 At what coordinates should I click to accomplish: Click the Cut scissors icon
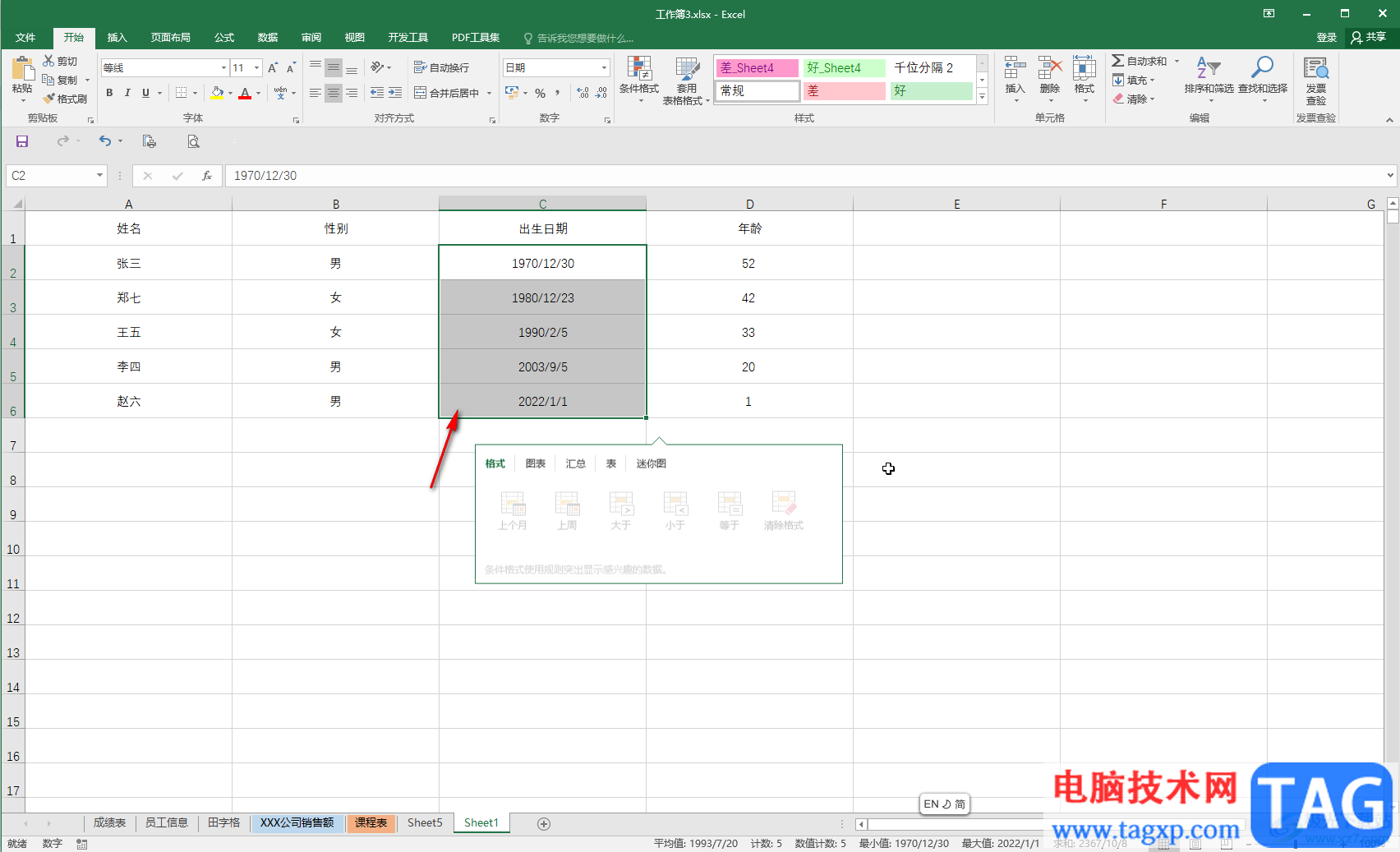tap(48, 61)
